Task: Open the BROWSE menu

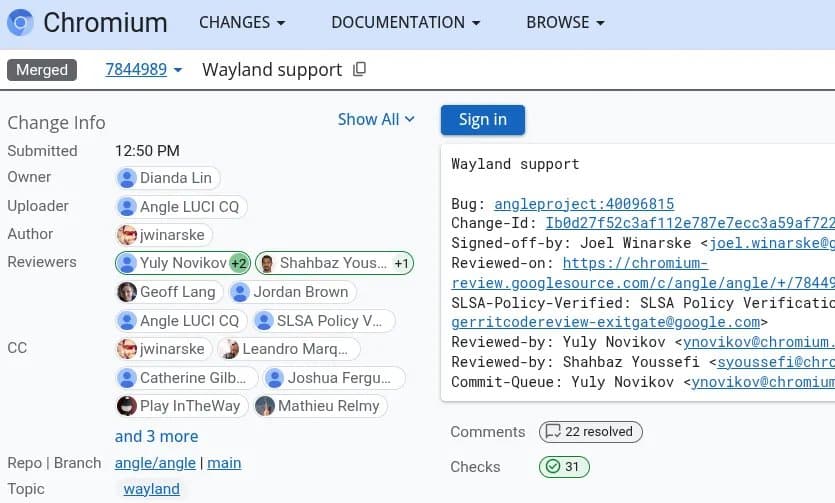Action: (566, 22)
